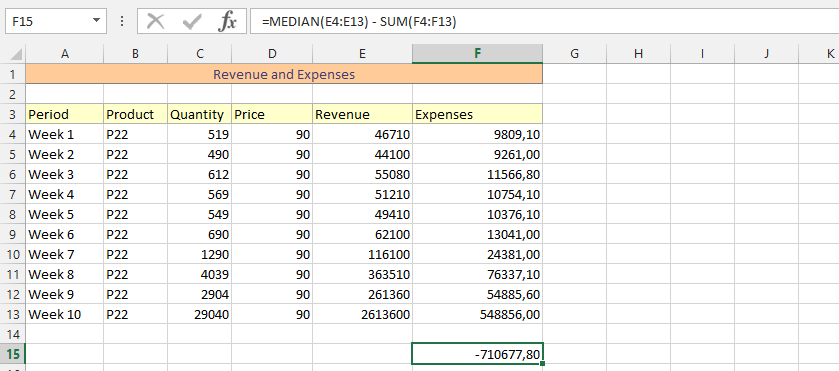
Task: Select the Week 6 price cell 90
Action: point(272,234)
